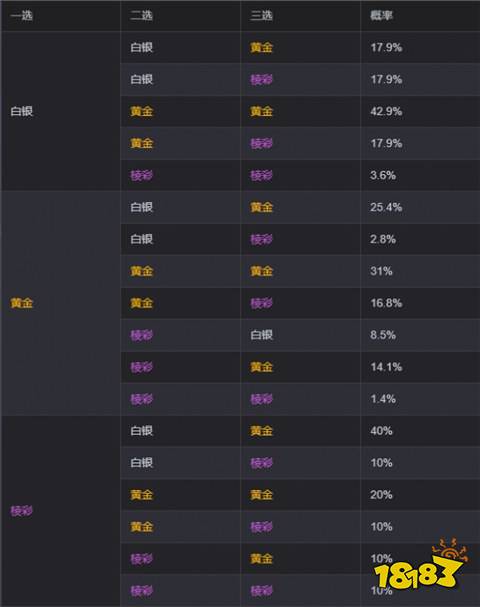Click 白银 in the 8.5% row
The width and height of the screenshot is (480, 607).
(x=262, y=335)
